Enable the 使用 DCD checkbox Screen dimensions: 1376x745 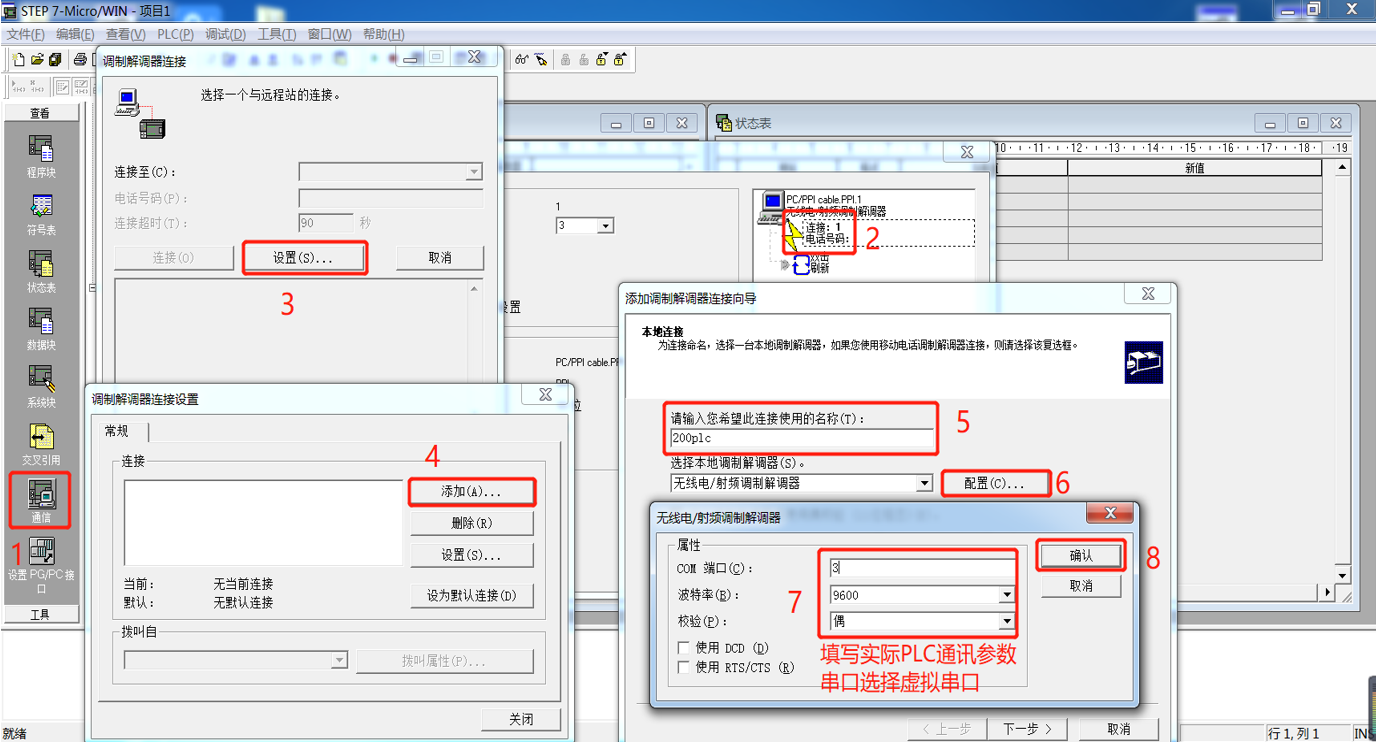click(684, 648)
